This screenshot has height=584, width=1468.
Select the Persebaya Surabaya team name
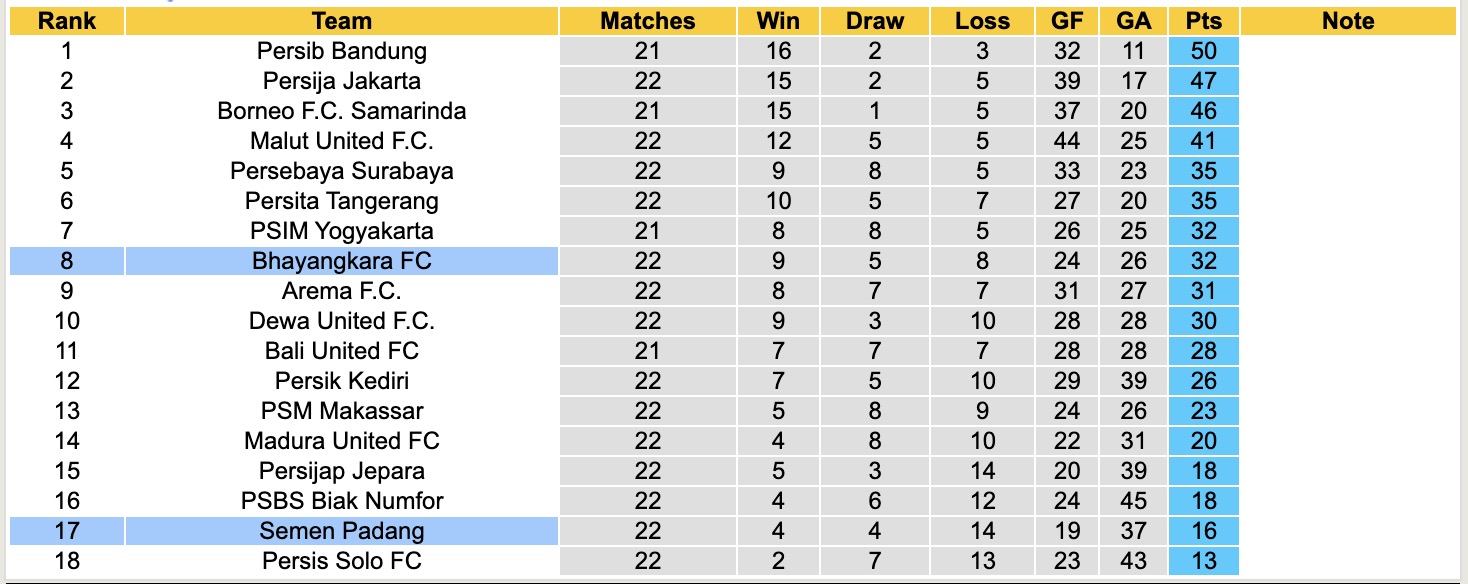coord(342,171)
